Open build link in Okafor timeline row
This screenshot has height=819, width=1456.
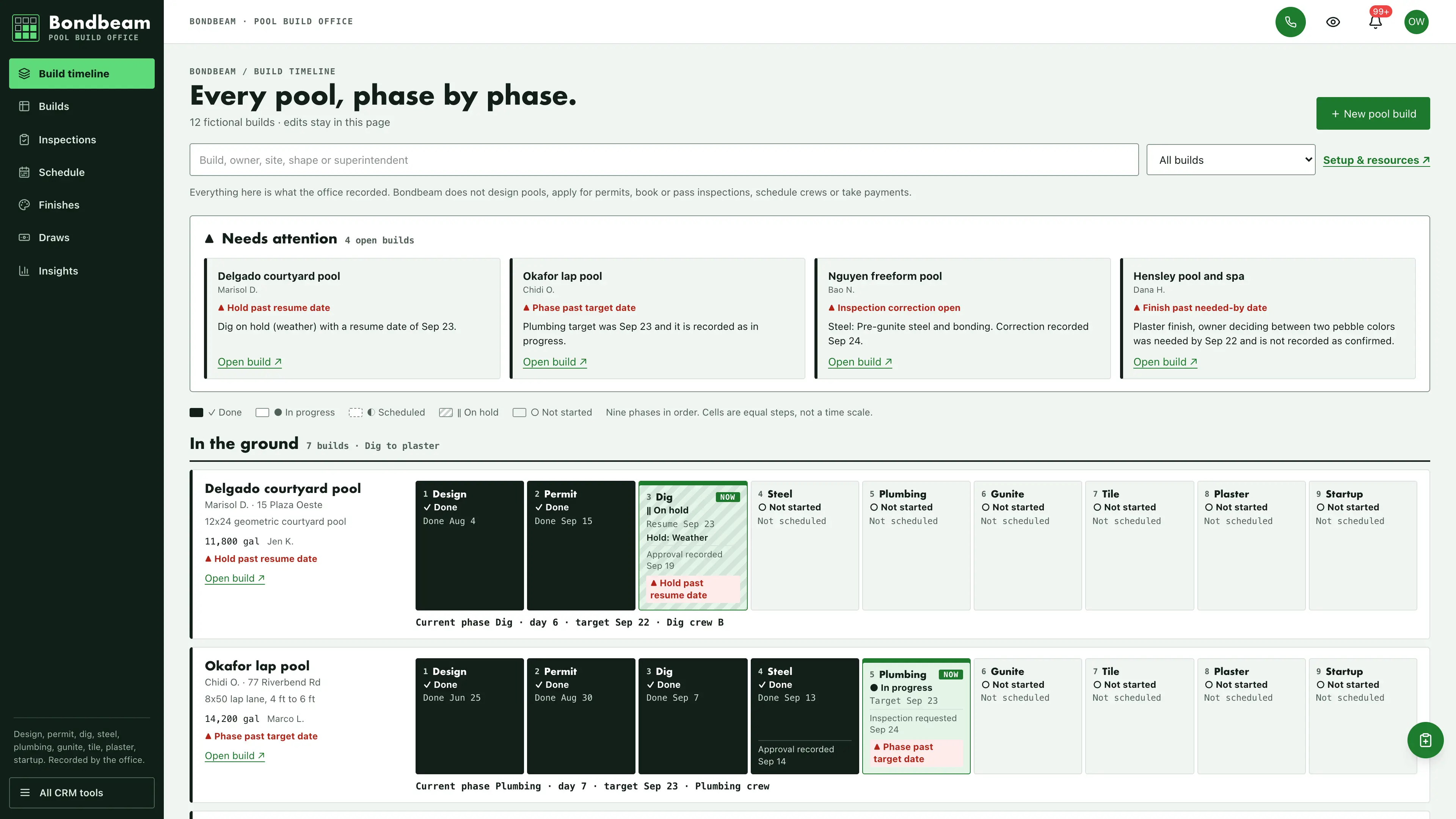tap(235, 756)
